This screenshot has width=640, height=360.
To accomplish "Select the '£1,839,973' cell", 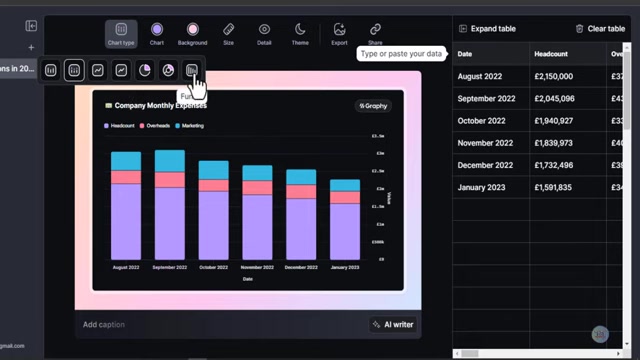I will 568,143.
